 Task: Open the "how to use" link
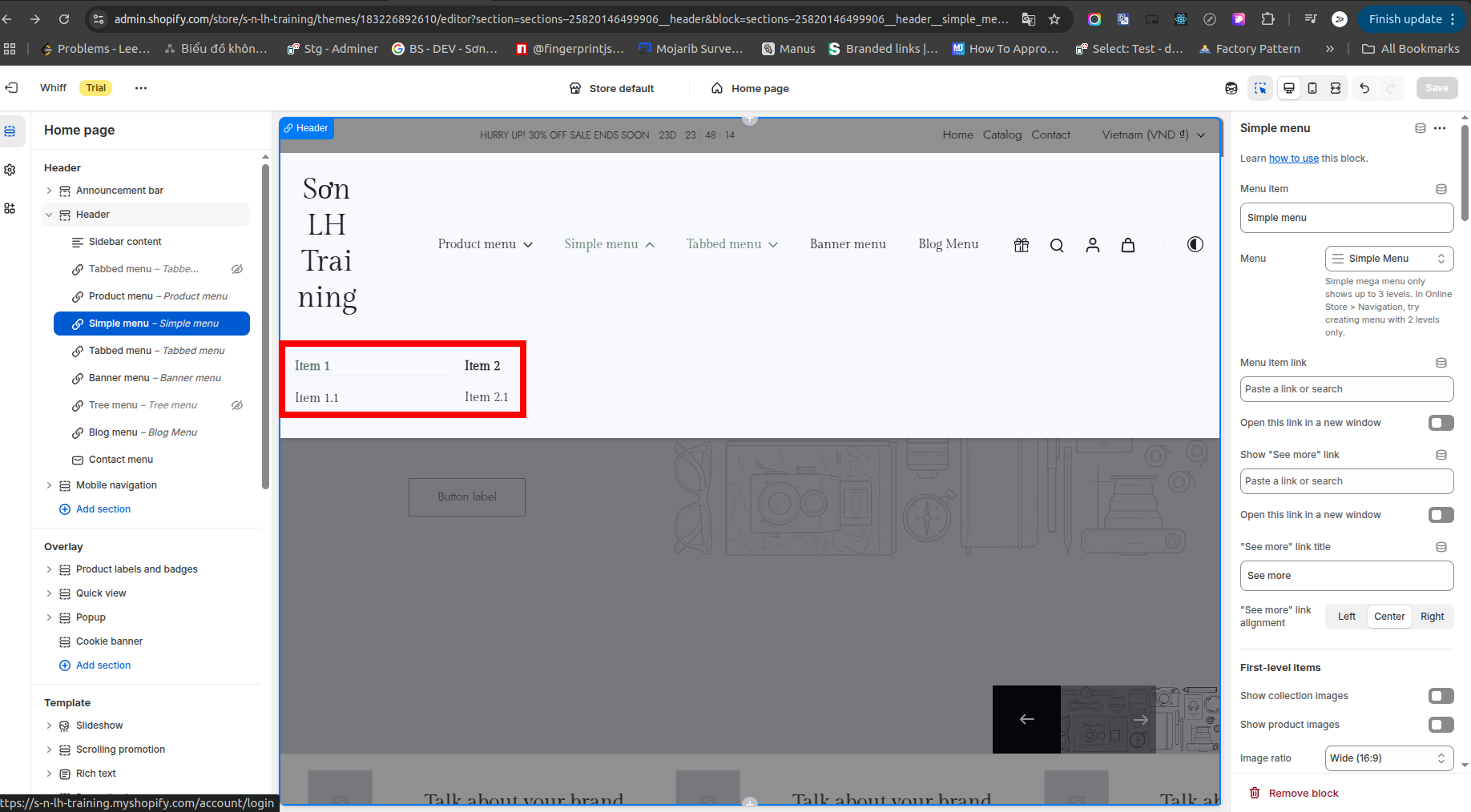[1293, 159]
